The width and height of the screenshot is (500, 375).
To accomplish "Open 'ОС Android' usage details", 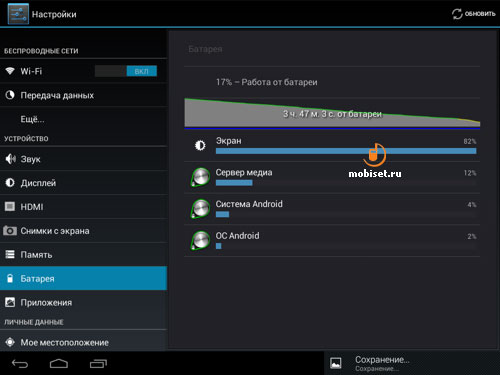I will tap(332, 241).
